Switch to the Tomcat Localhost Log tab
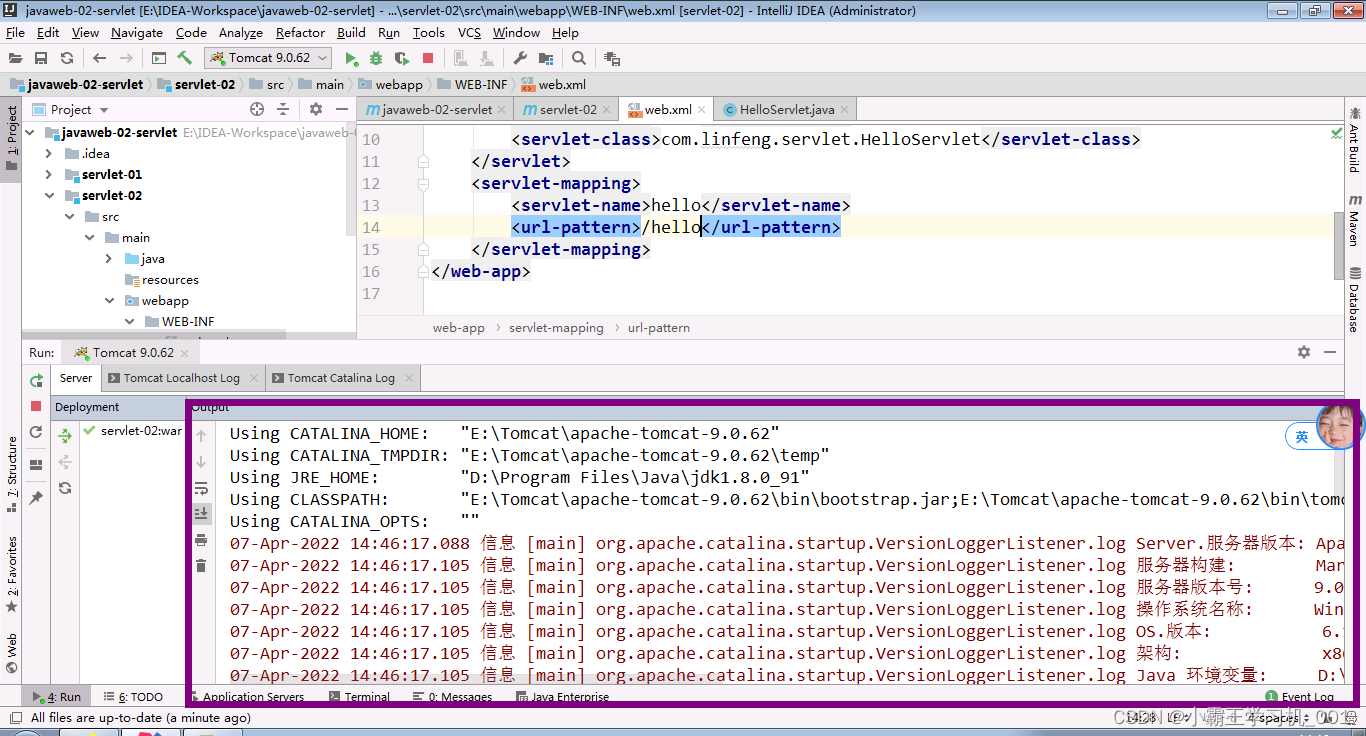1366x736 pixels. 181,378
